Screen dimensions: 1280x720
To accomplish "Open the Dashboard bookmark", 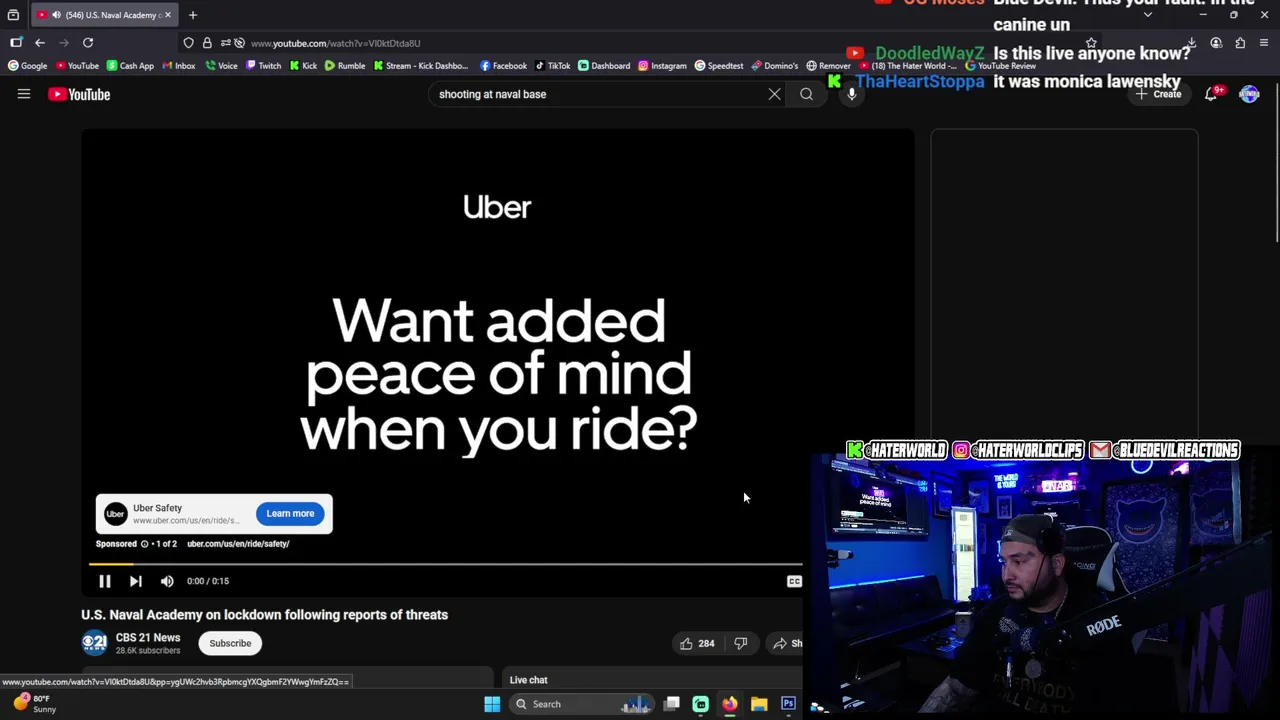I will pyautogui.click(x=604, y=66).
